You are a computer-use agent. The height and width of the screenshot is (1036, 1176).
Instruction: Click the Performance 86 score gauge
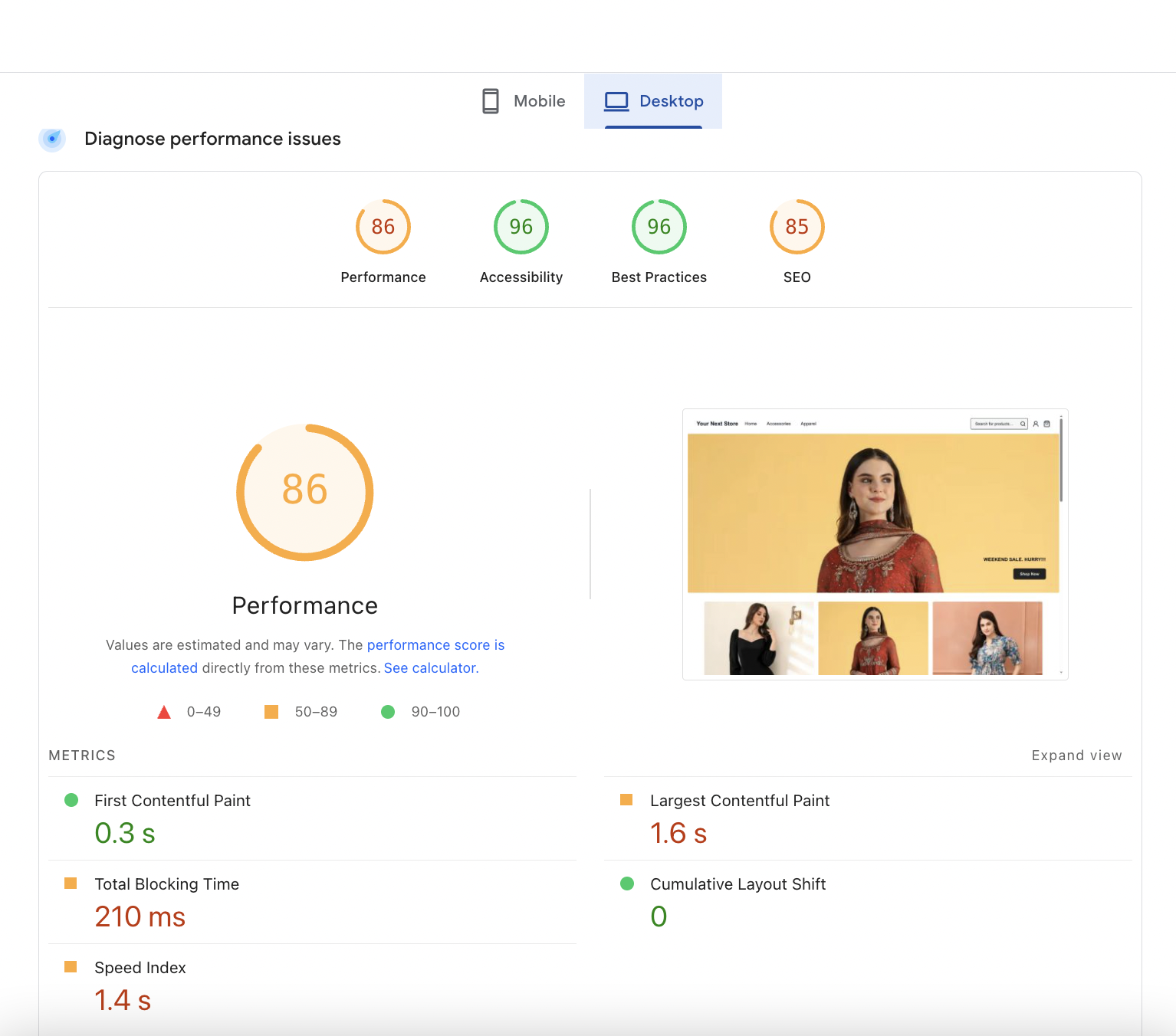coord(383,227)
